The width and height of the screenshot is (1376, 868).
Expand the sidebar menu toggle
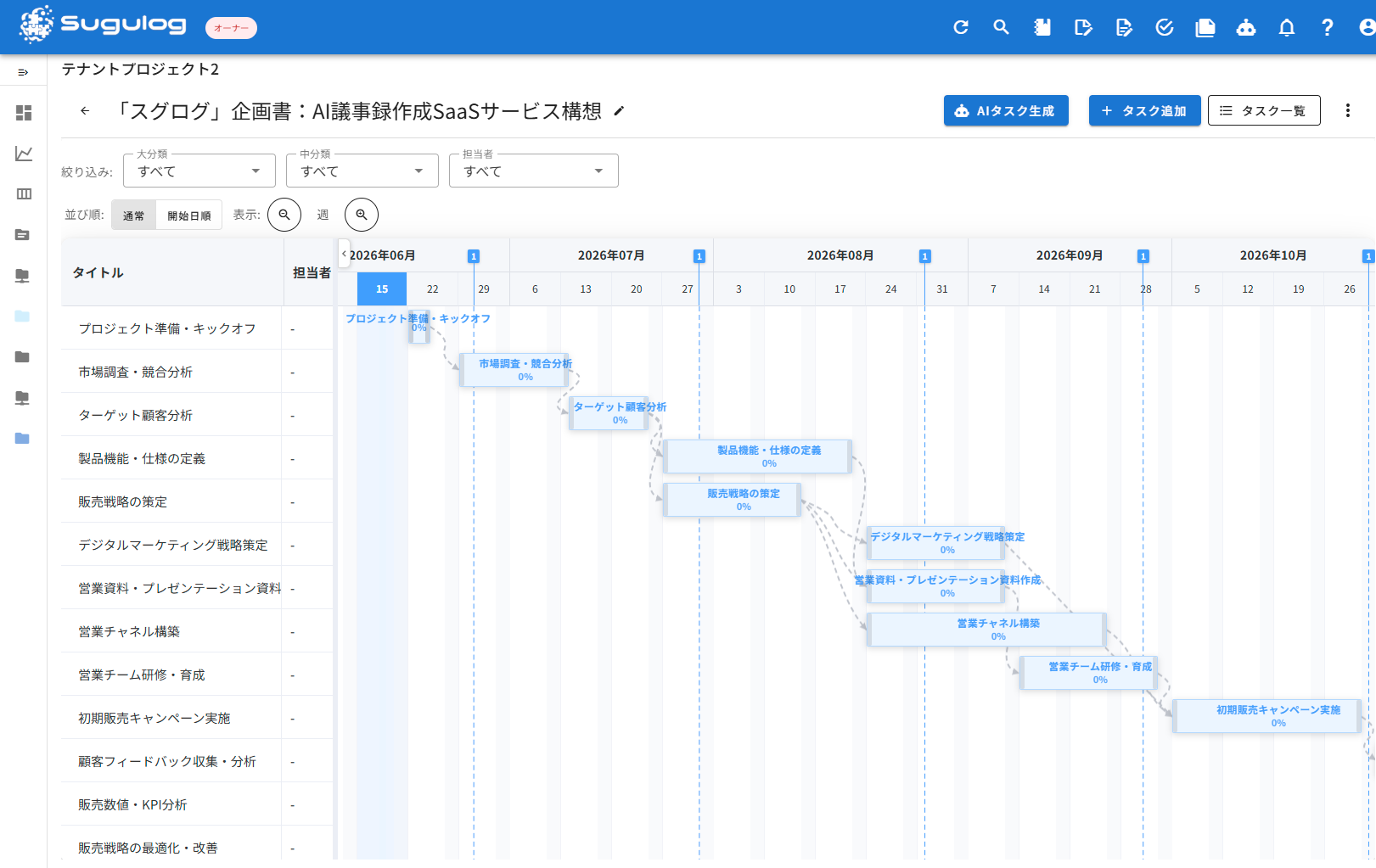point(24,73)
